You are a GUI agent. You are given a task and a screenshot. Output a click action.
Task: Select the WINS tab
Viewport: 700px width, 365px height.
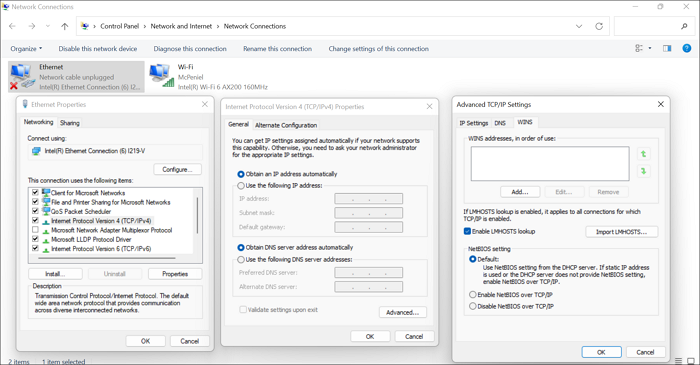click(525, 122)
